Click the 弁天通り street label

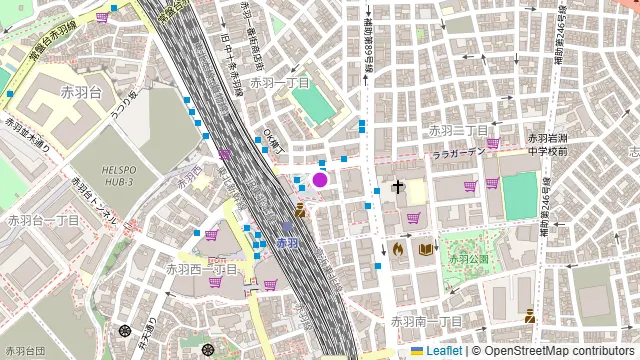[147, 333]
